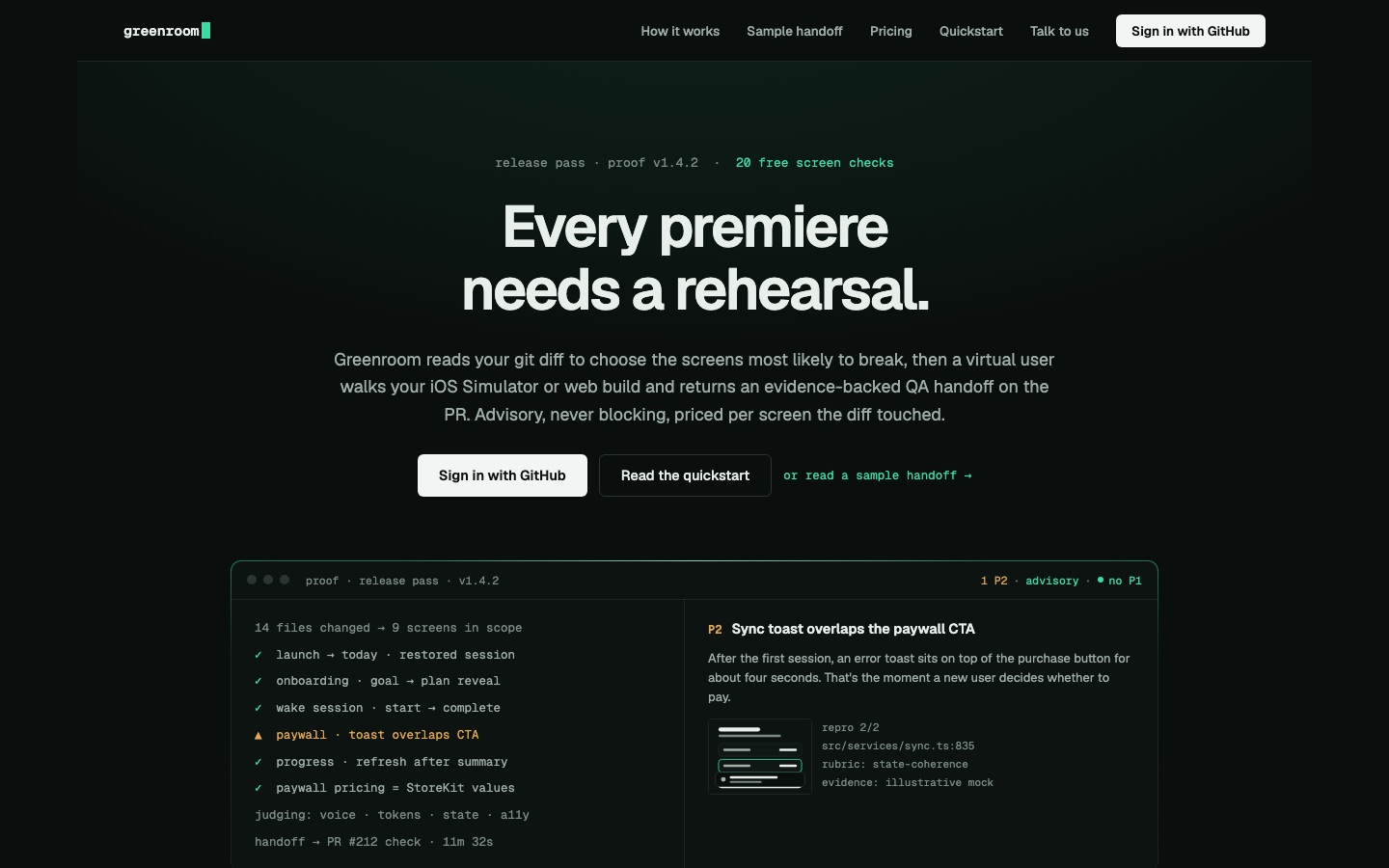Viewport: 1389px width, 868px height.
Task: Click the P2 severity badge beside the finding title
Action: coord(715,630)
